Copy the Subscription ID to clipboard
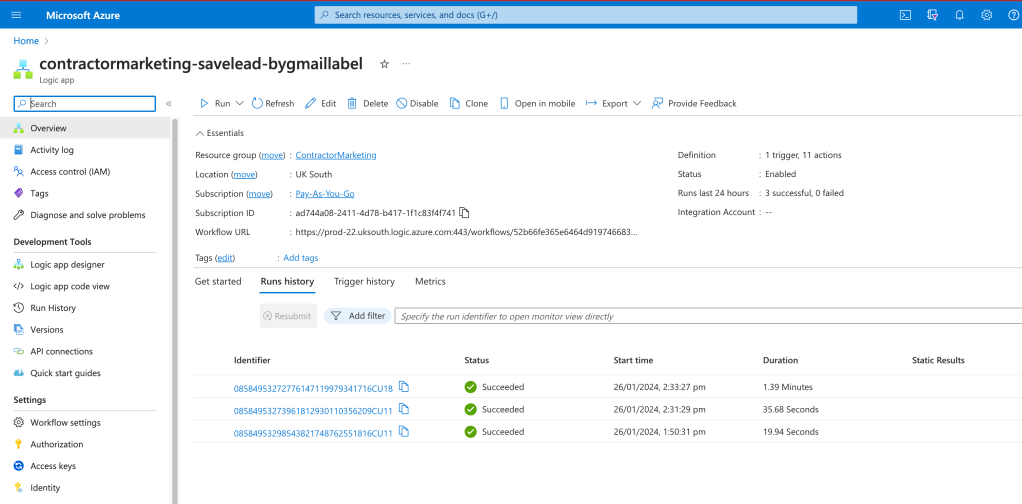Image resolution: width=1022 pixels, height=504 pixels. pyautogui.click(x=464, y=213)
